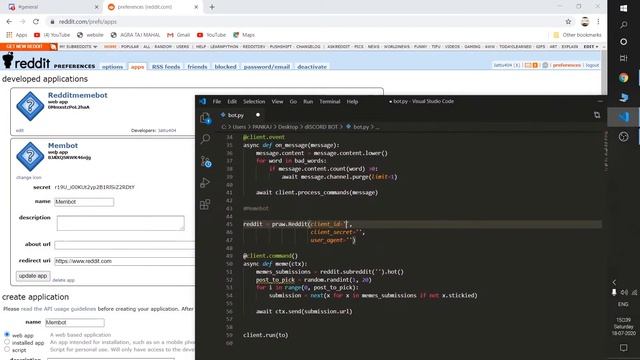Click the Membot description text area

click(x=120, y=223)
